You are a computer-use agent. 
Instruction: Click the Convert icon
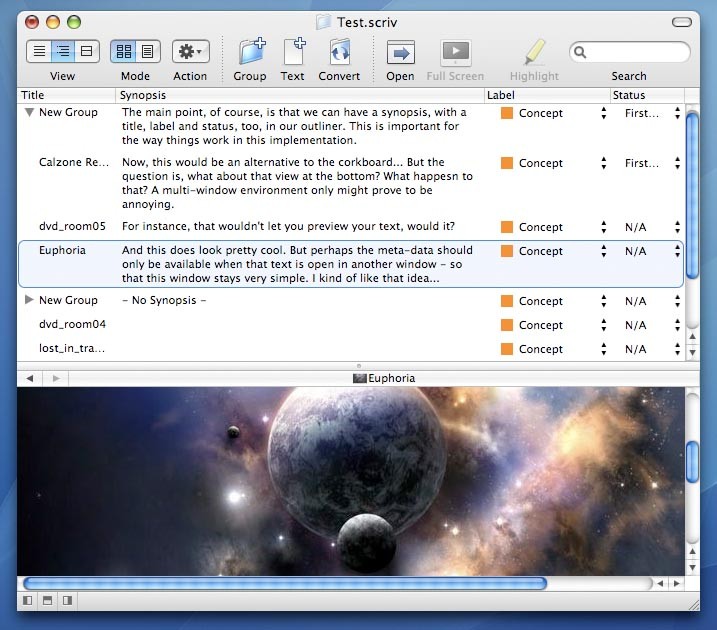point(340,52)
